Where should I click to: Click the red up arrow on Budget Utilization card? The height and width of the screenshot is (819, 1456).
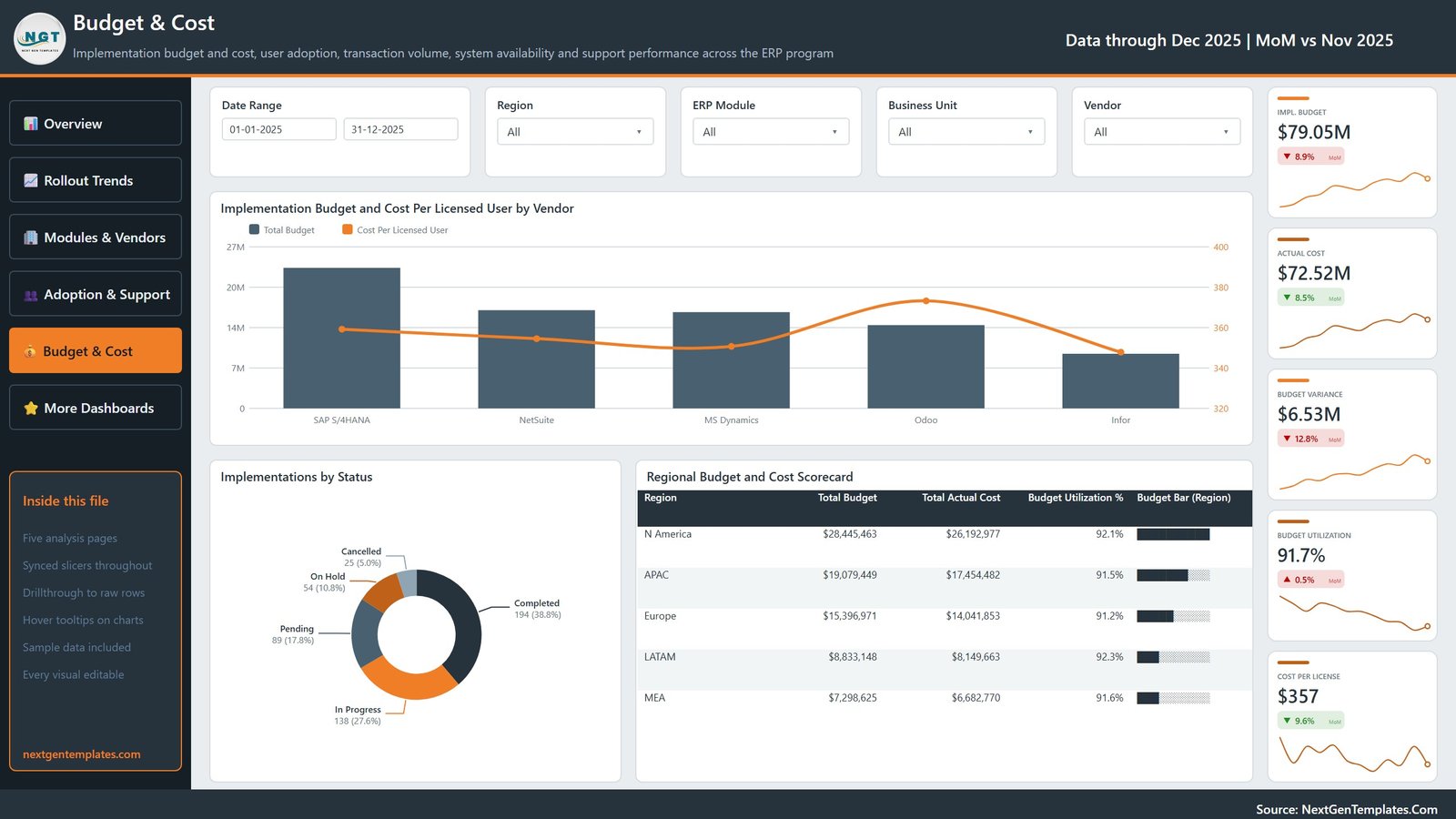(1287, 580)
